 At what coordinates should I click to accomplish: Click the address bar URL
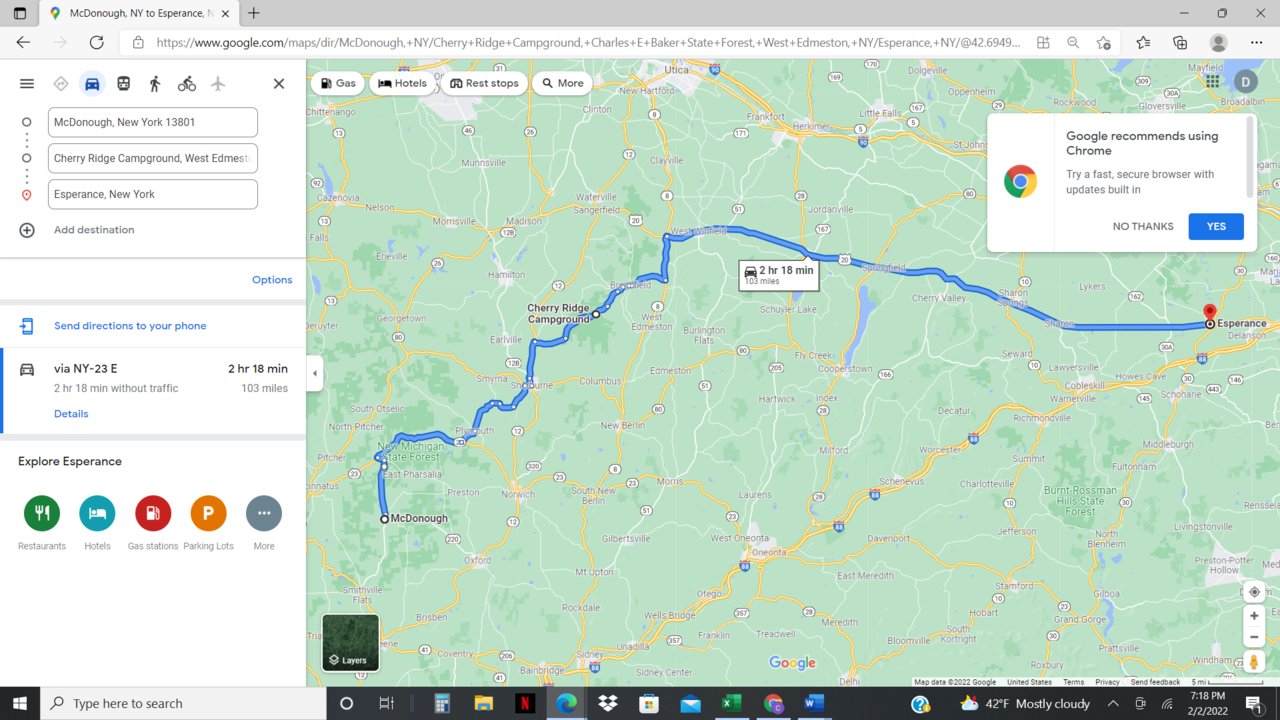[x=589, y=42]
